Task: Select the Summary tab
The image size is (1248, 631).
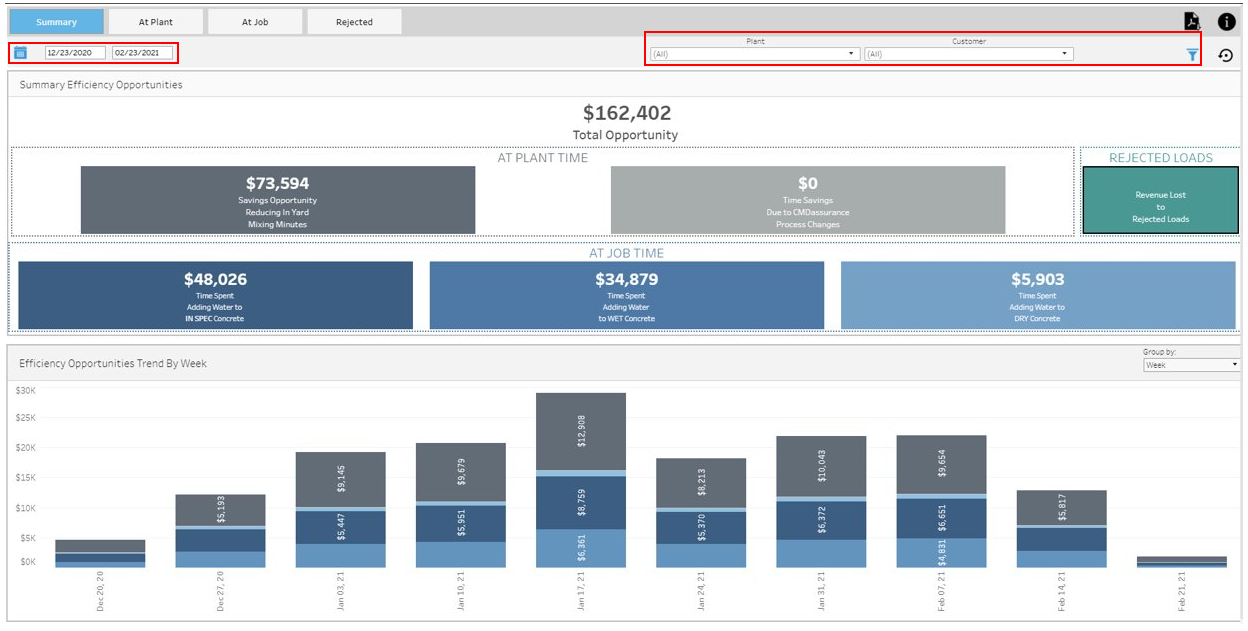Action: click(x=57, y=21)
